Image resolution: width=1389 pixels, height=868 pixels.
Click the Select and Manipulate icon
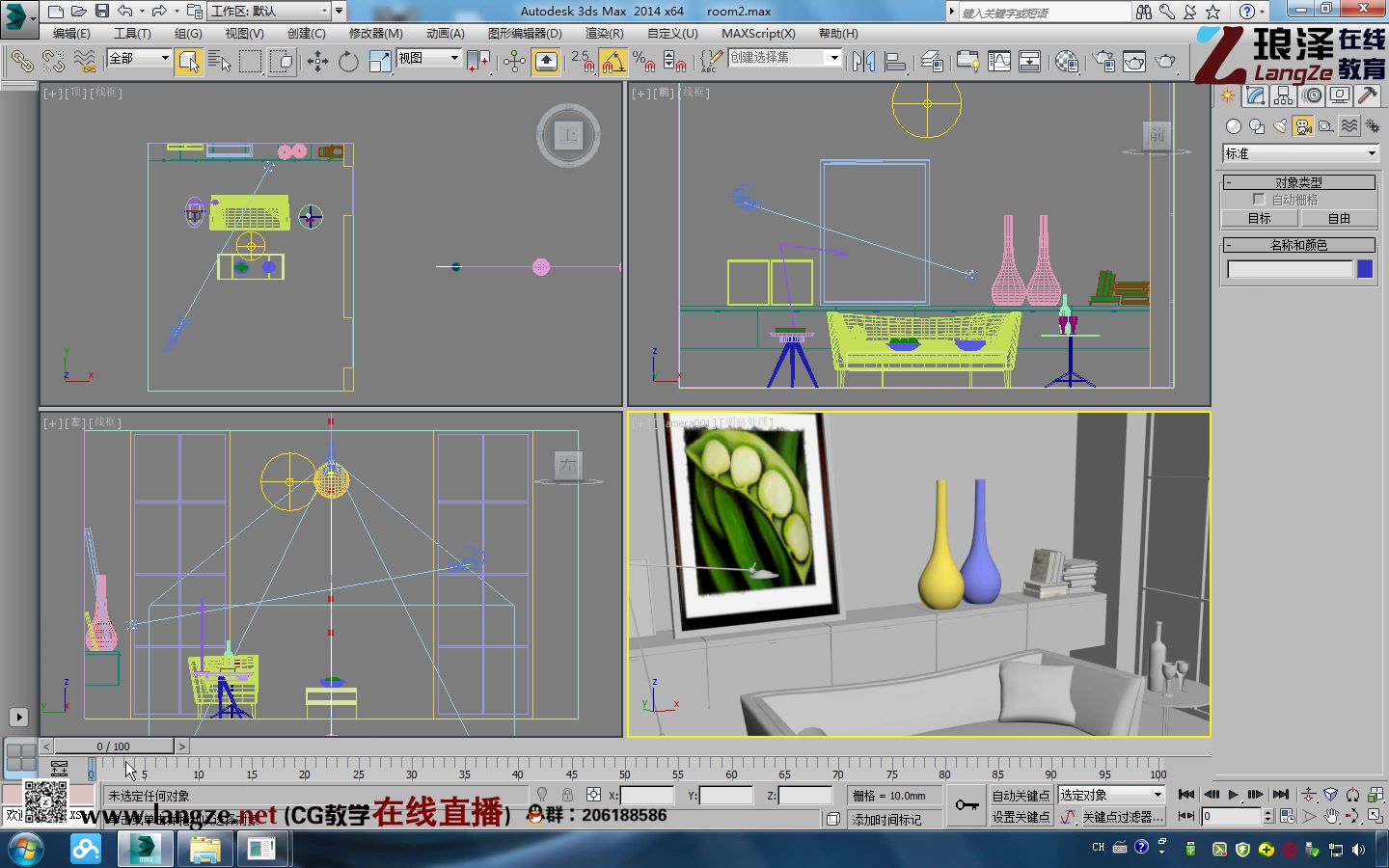coord(514,62)
